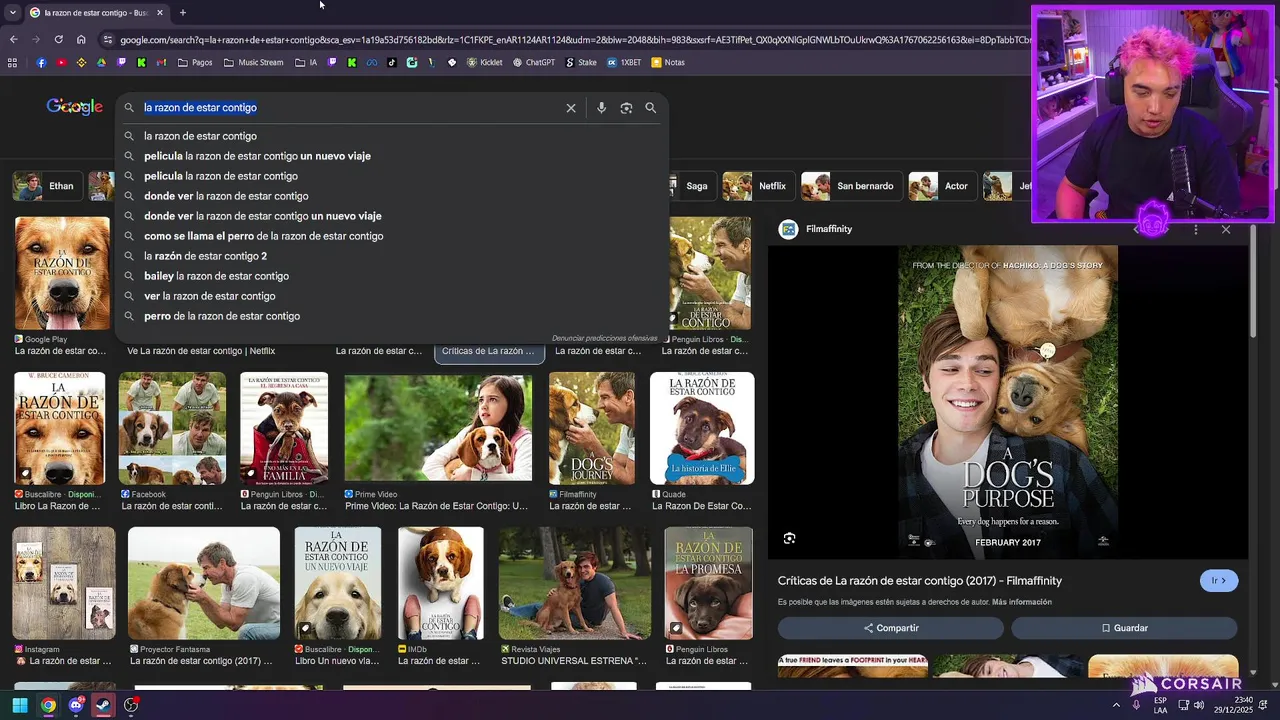1280x720 pixels.
Task: Submit search with magnifying glass button
Action: click(651, 108)
